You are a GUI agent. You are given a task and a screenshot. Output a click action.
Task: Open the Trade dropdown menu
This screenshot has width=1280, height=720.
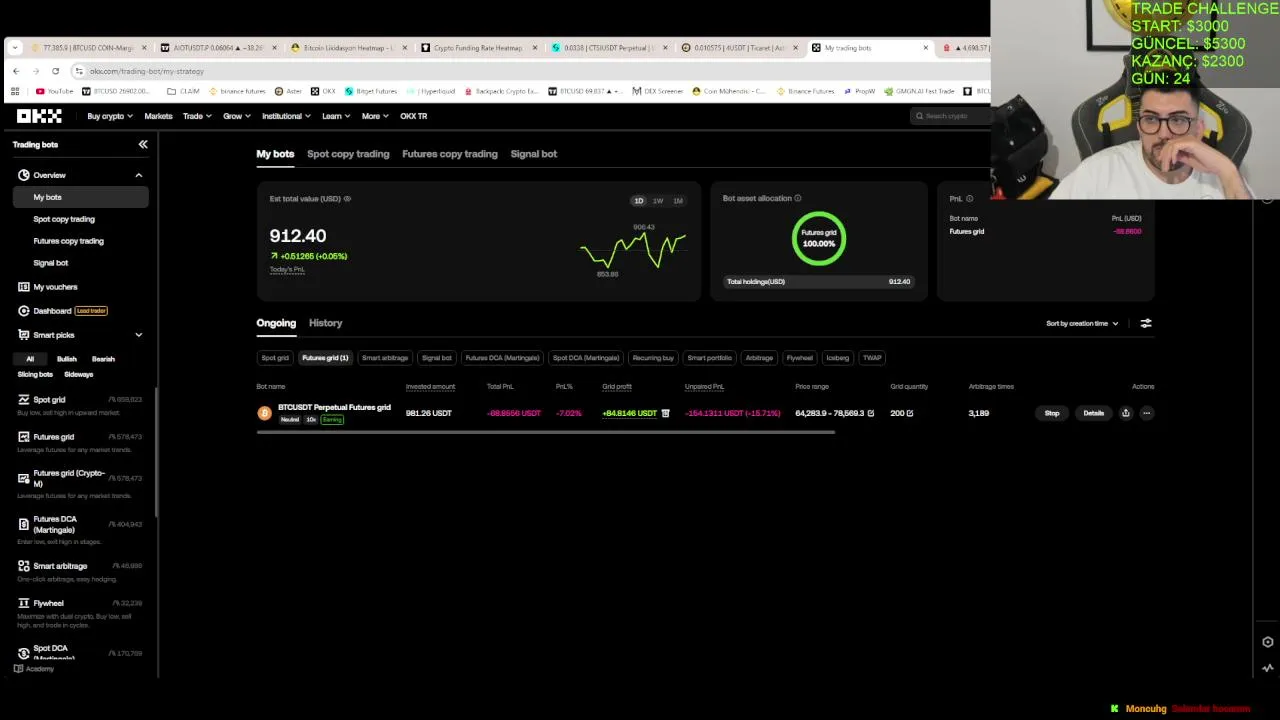(x=196, y=116)
